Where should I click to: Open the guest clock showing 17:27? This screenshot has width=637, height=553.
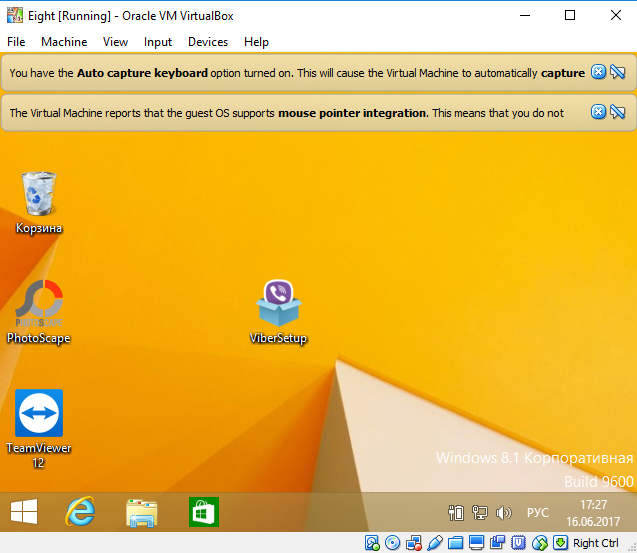(x=593, y=513)
